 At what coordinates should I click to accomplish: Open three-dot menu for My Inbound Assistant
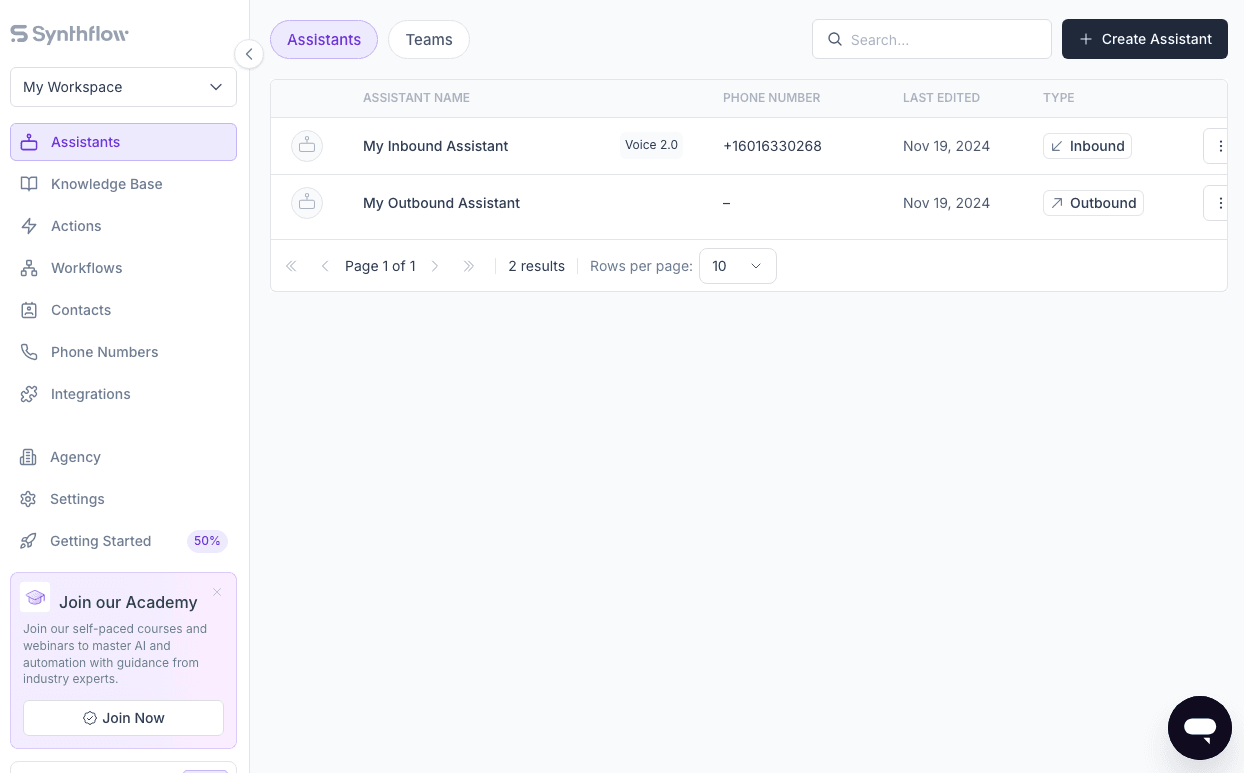(1219, 146)
